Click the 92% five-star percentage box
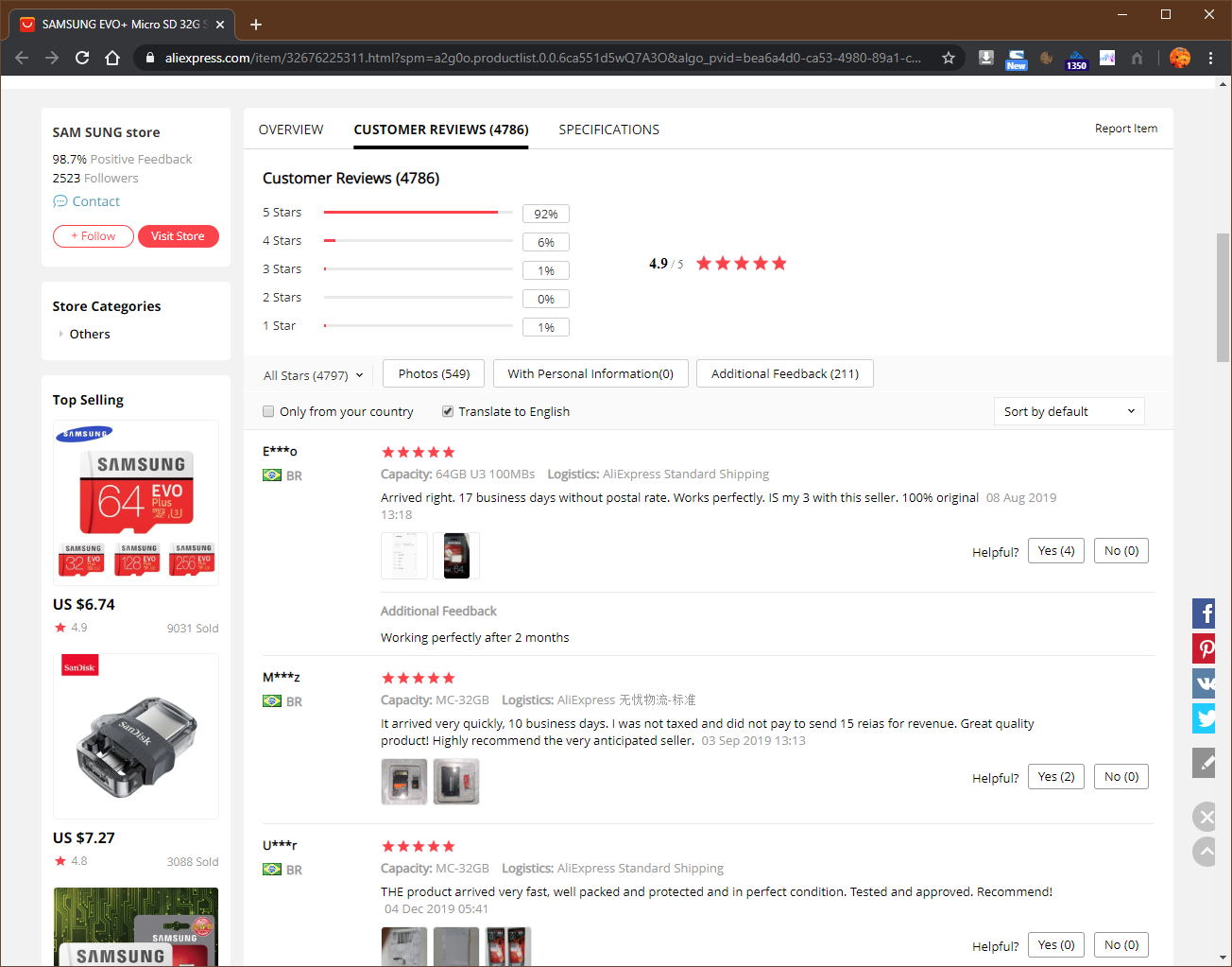 pos(546,214)
